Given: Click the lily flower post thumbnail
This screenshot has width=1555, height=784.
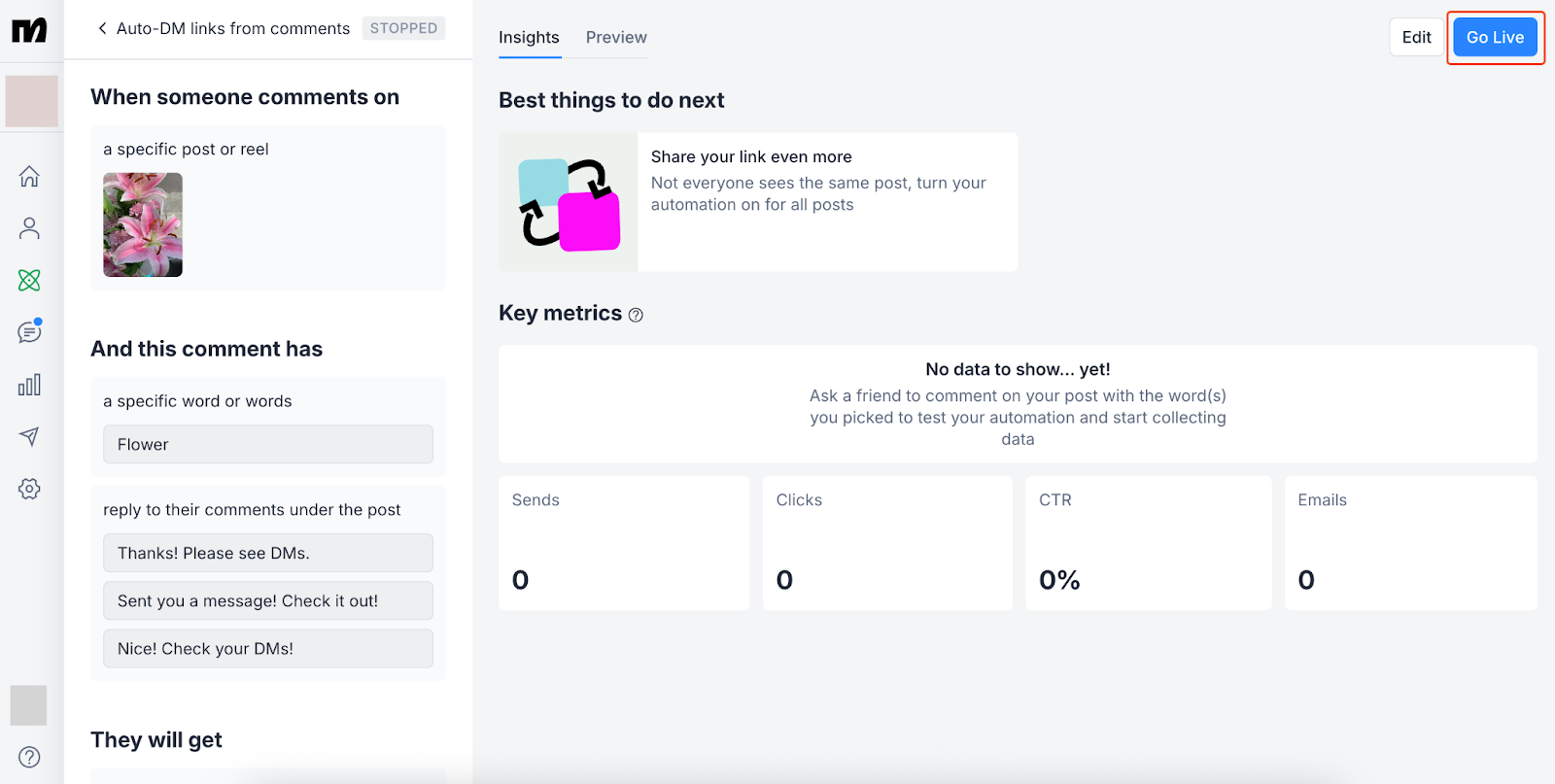Looking at the screenshot, I should tap(143, 224).
